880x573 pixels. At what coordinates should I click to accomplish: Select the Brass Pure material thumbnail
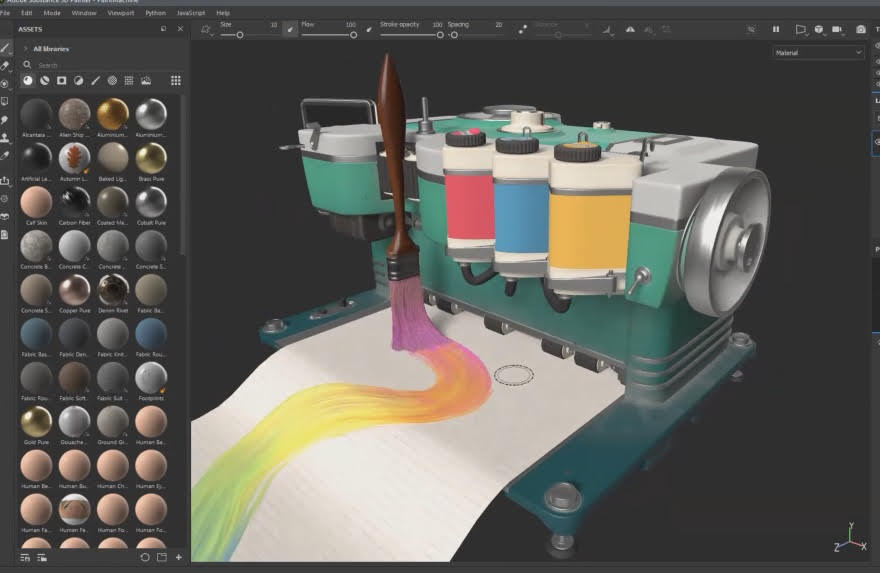point(151,158)
